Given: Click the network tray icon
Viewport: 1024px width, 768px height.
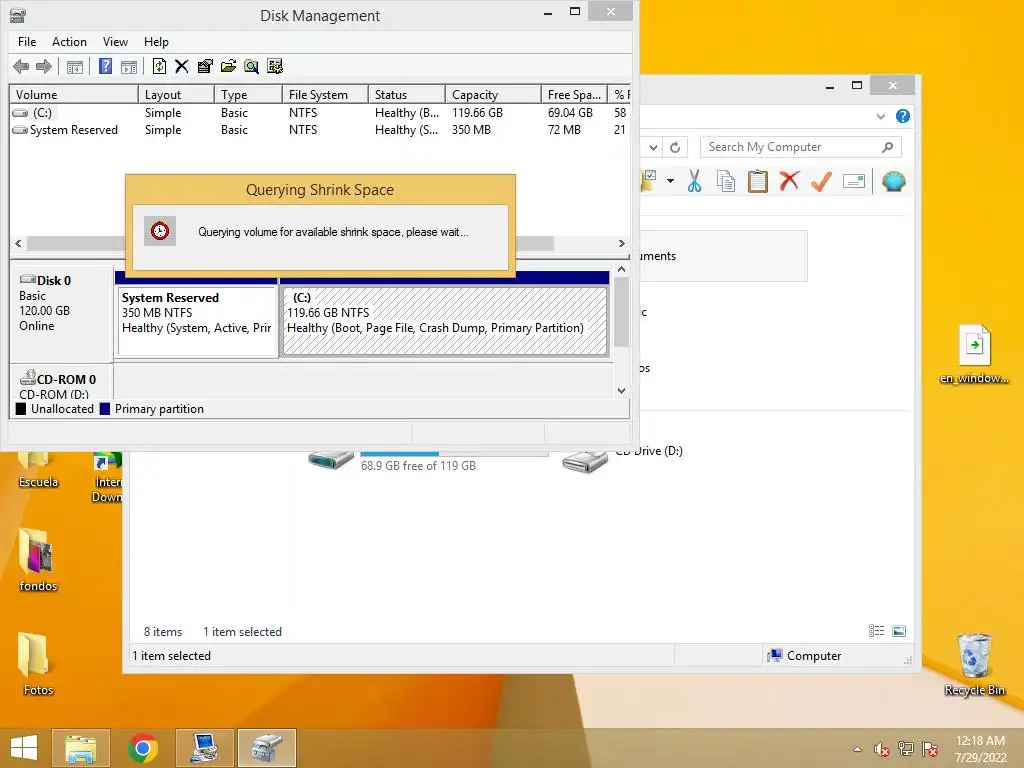Looking at the screenshot, I should (x=906, y=749).
